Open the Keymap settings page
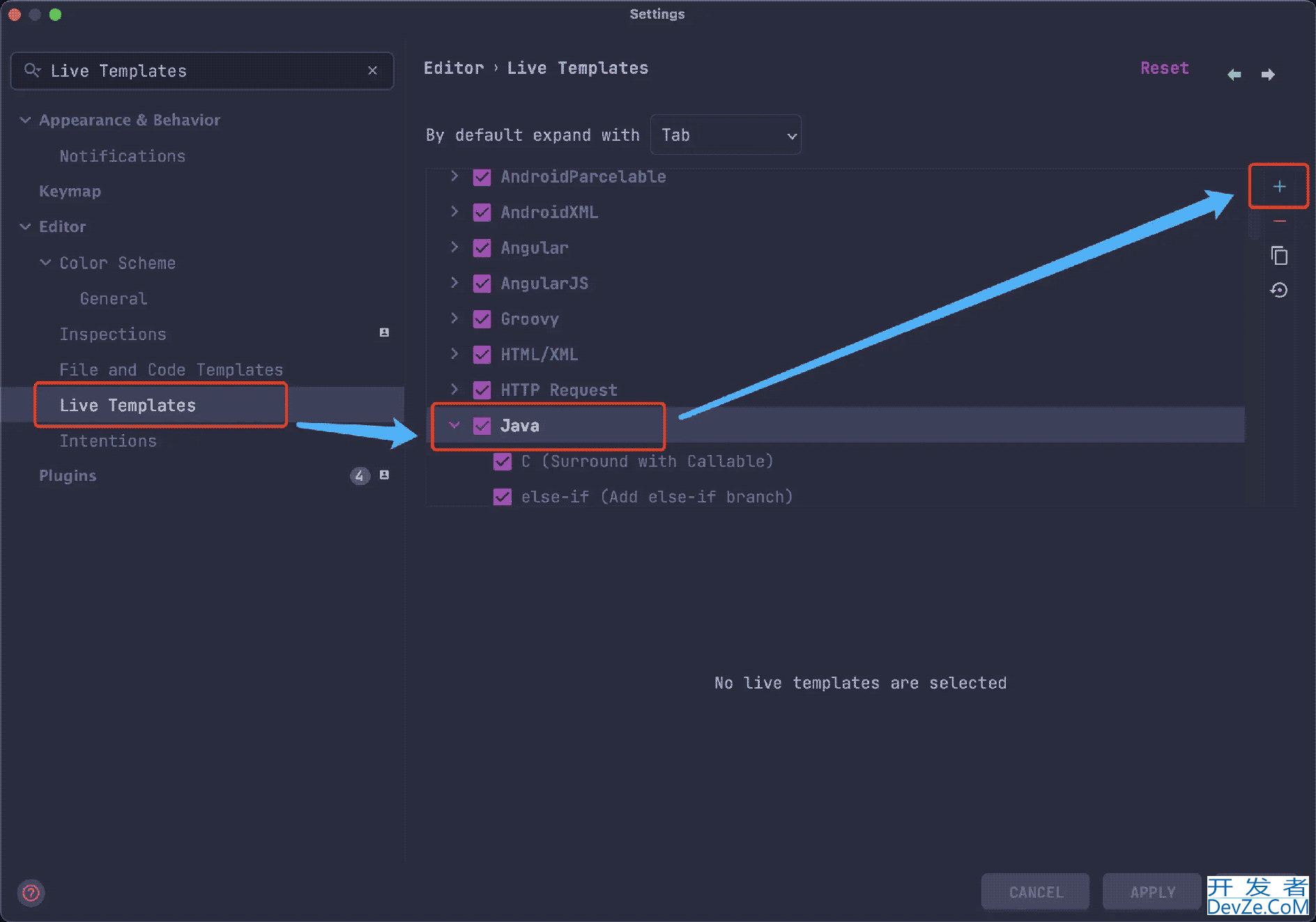 point(70,191)
